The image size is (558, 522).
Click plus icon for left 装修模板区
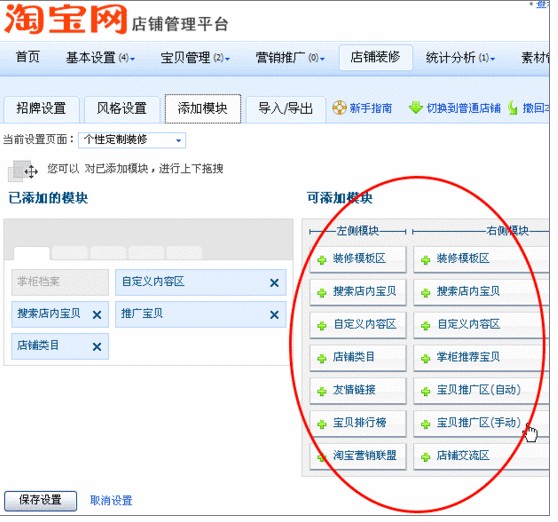tap(322, 260)
